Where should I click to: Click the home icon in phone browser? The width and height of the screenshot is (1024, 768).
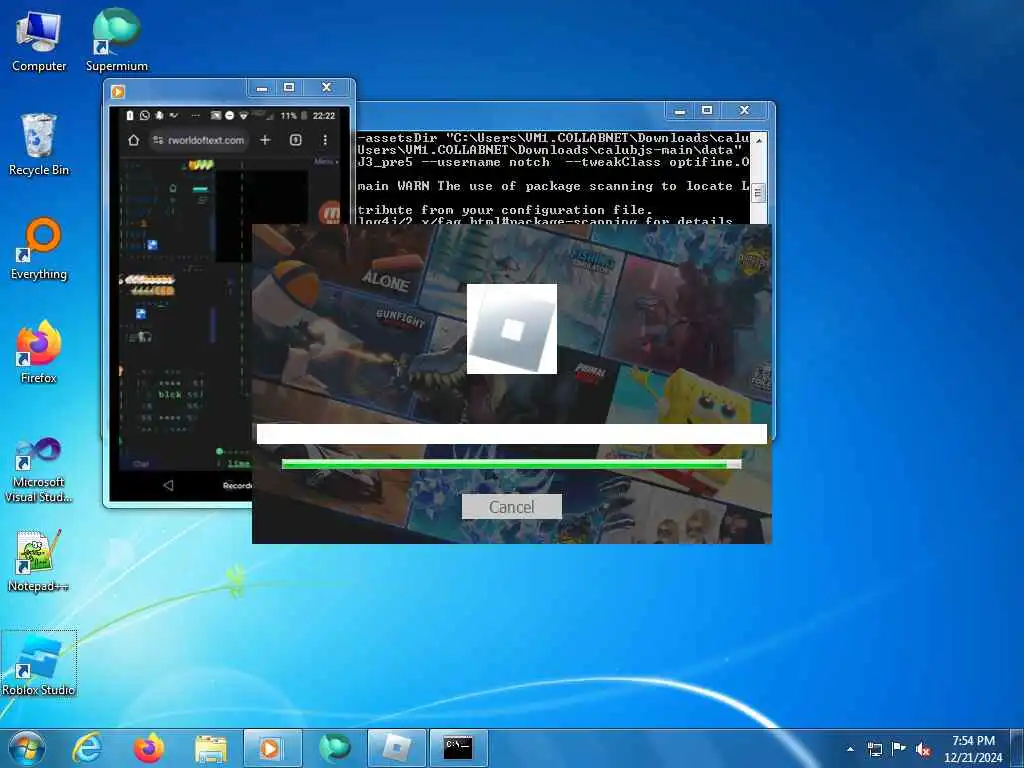(133, 140)
